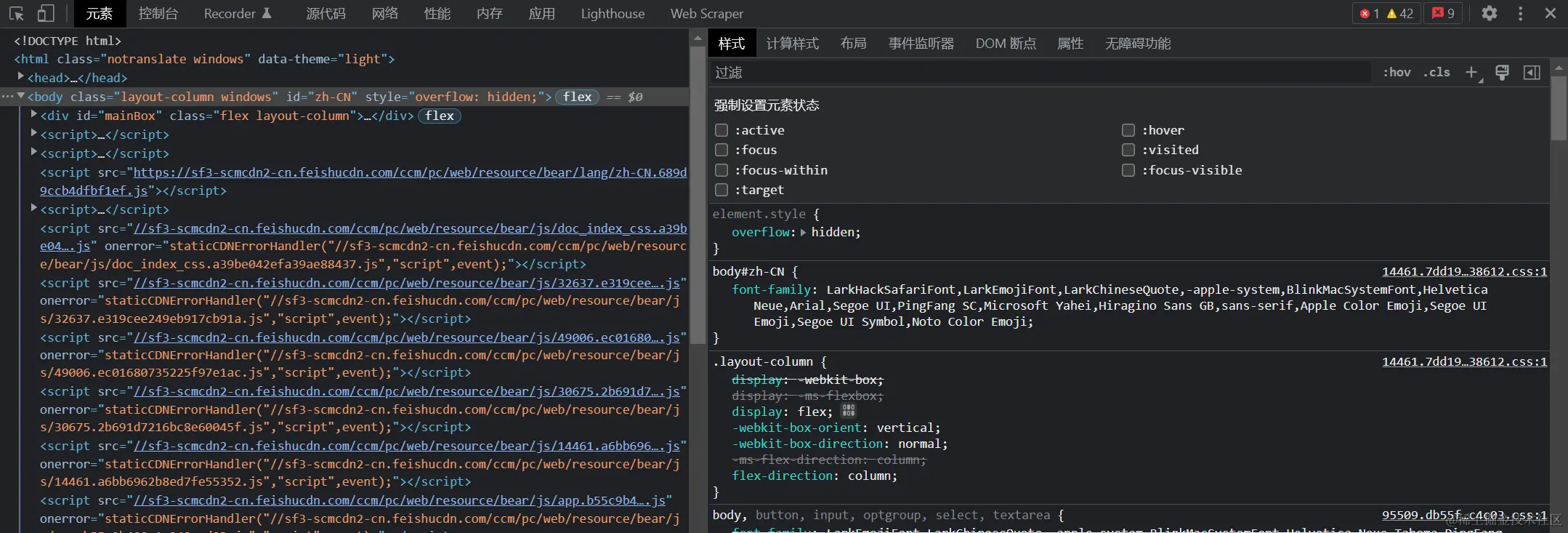Enable the :hover state checkbox
Image resolution: width=1568 pixels, height=533 pixels.
pos(1128,130)
